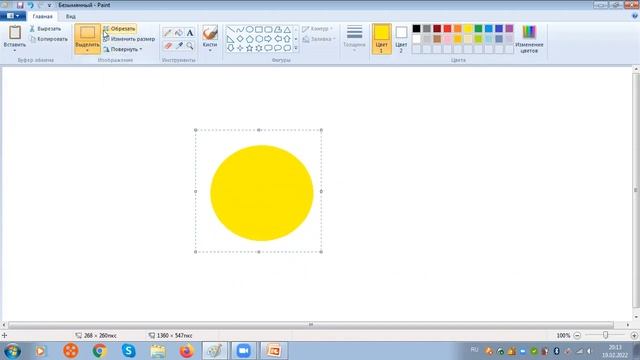Click Изменить размер (Resize) button
The width and height of the screenshot is (640, 360).
tap(129, 39)
